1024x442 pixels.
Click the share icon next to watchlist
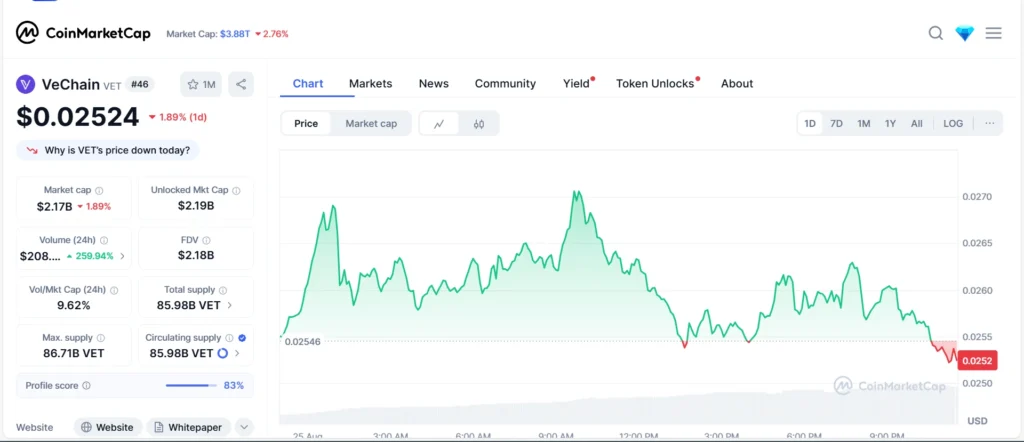click(x=241, y=84)
